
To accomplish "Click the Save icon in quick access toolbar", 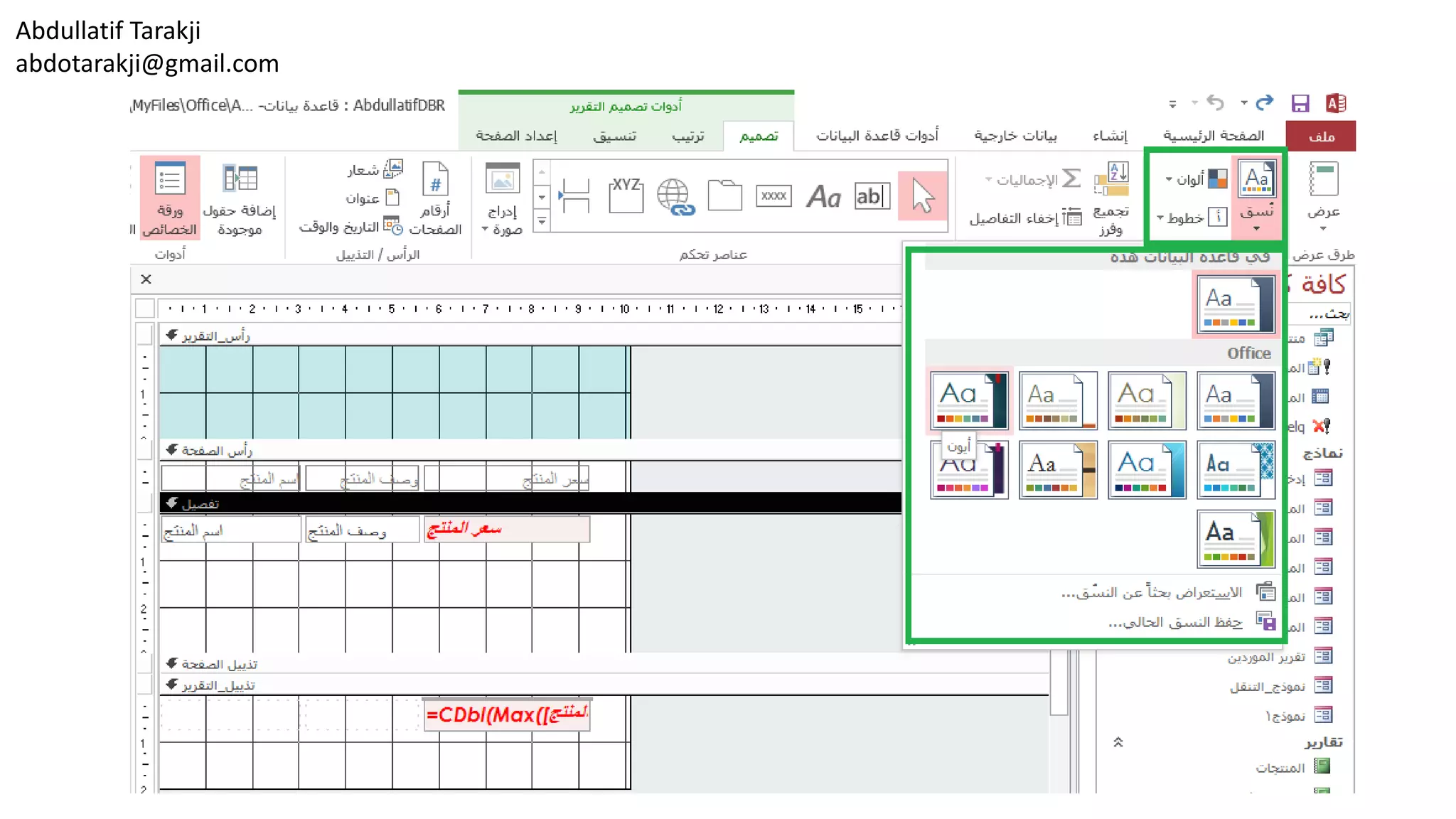I will [x=1300, y=104].
